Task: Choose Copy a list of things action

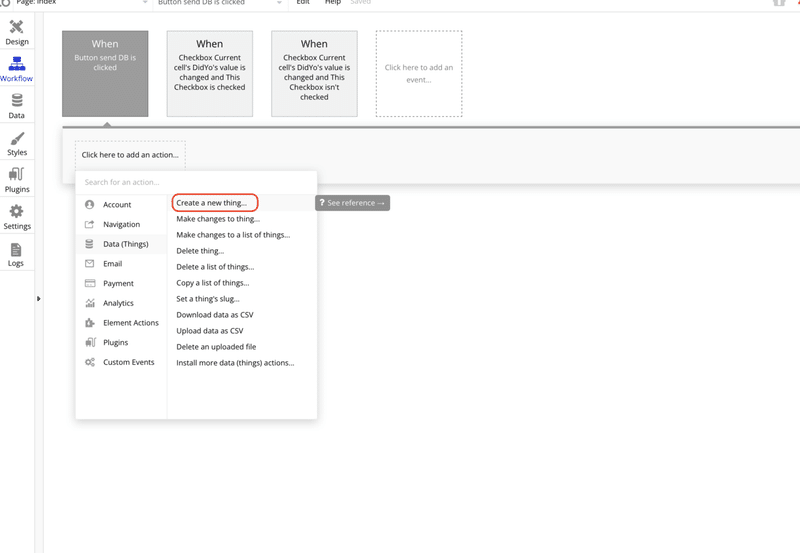Action: (213, 283)
